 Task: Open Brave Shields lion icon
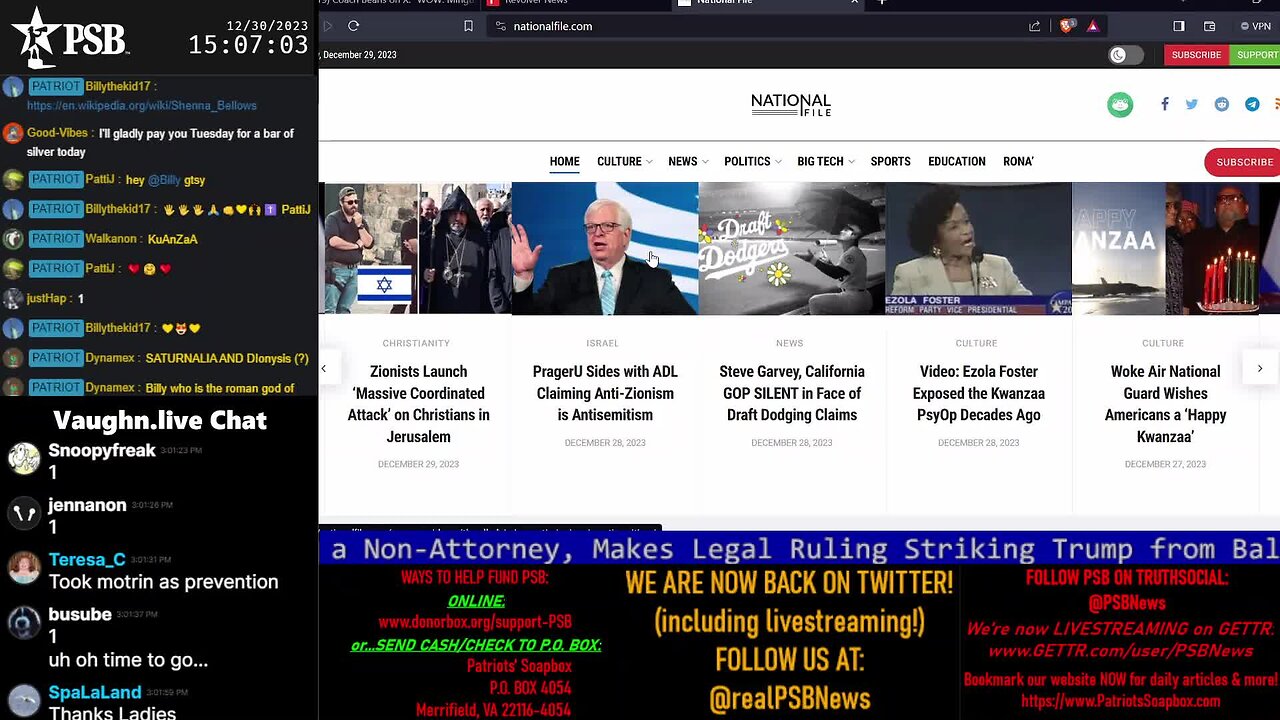point(1067,26)
